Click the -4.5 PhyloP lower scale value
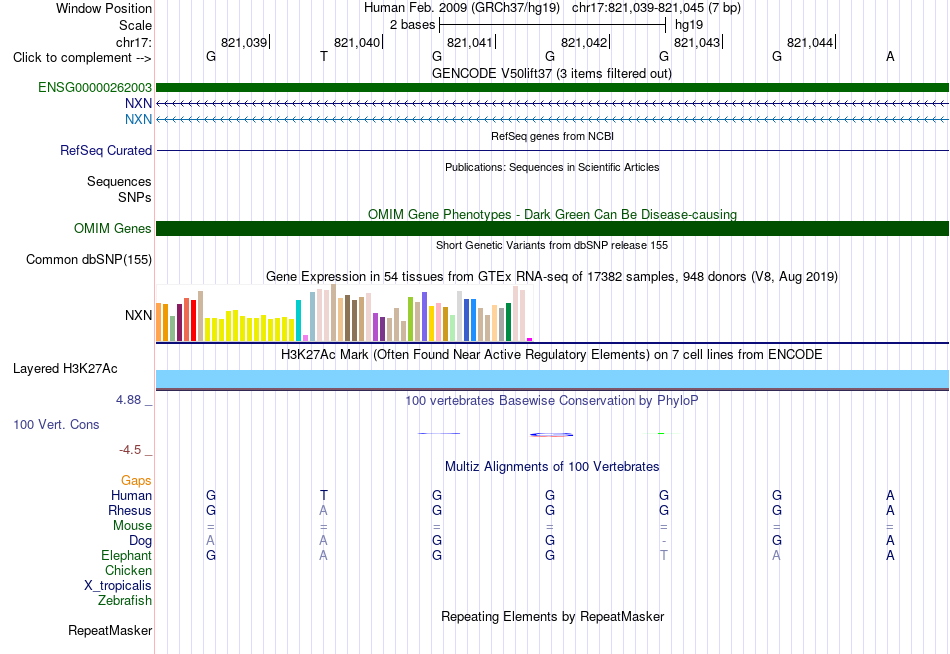Image resolution: width=950 pixels, height=654 pixels. [130, 450]
